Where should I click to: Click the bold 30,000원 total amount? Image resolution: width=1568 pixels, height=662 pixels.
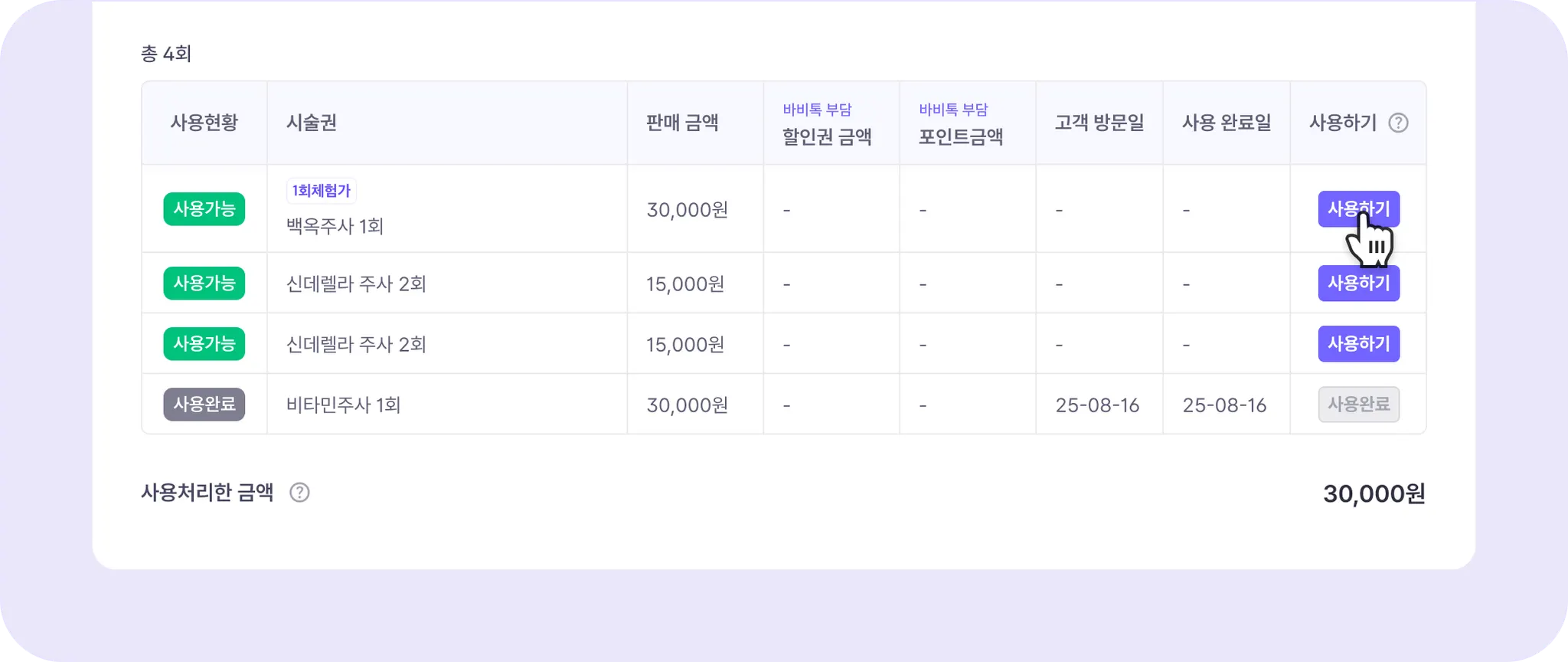point(1374,493)
